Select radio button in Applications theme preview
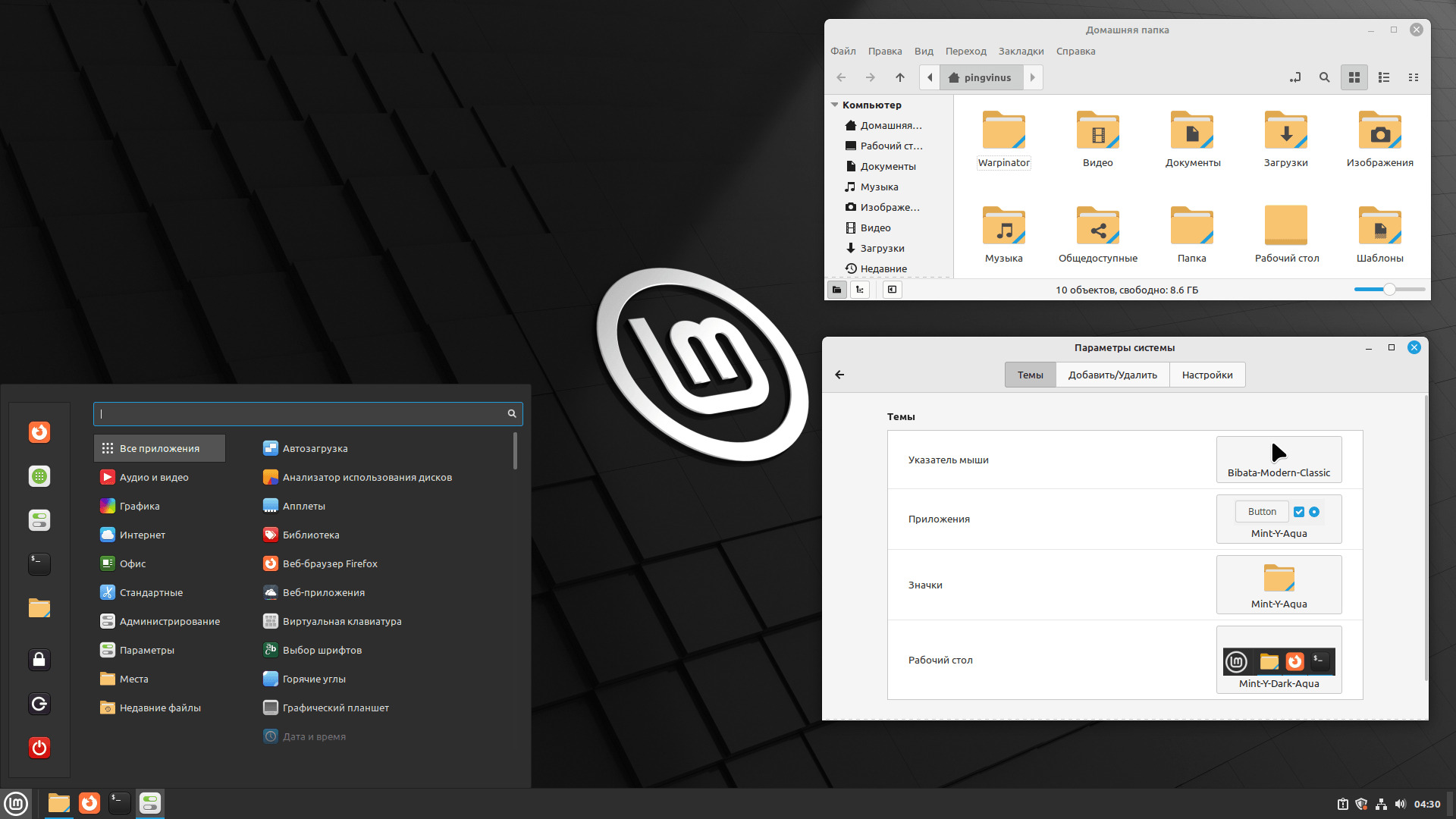 click(1314, 512)
